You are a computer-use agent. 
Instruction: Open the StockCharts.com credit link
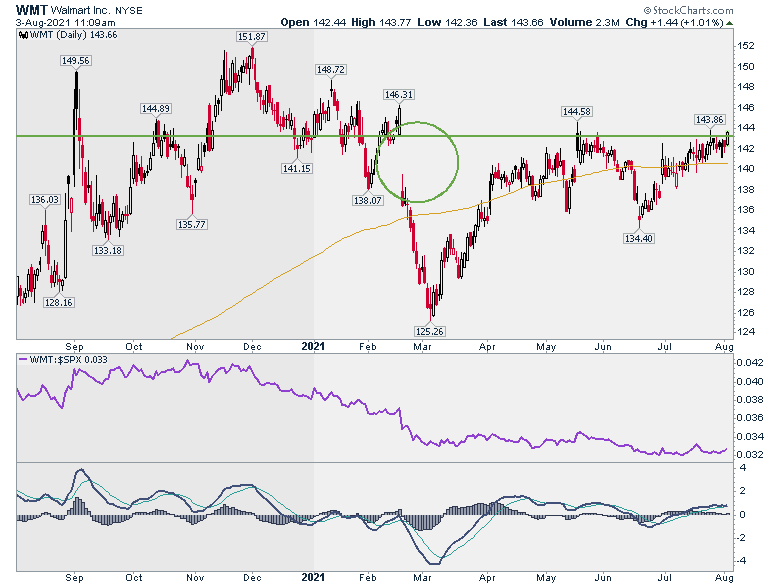click(688, 10)
